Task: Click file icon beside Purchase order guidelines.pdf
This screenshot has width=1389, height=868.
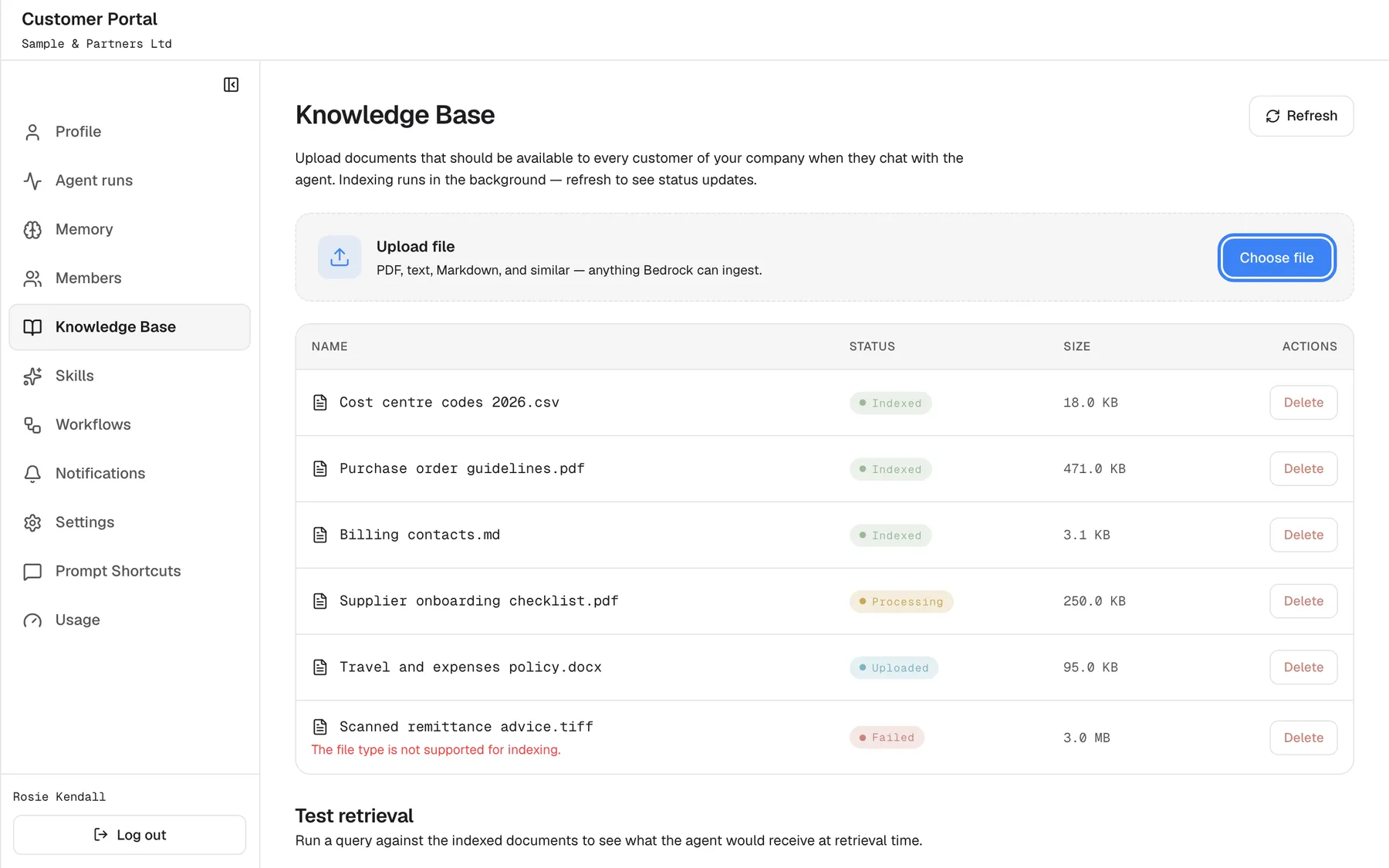Action: coord(319,469)
